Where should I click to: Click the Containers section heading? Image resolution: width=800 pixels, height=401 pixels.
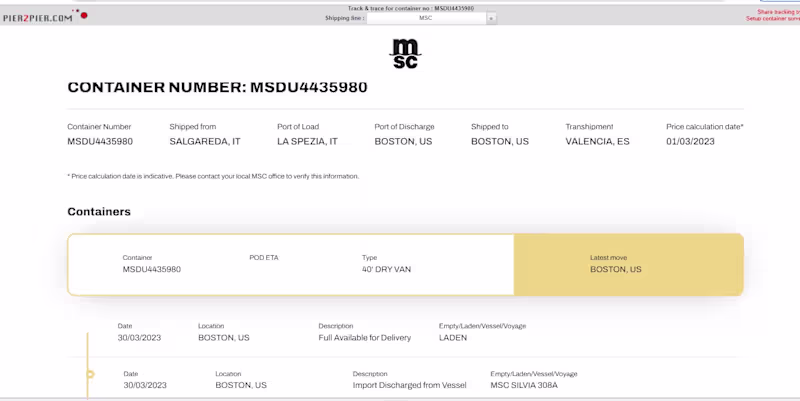pyautogui.click(x=99, y=212)
